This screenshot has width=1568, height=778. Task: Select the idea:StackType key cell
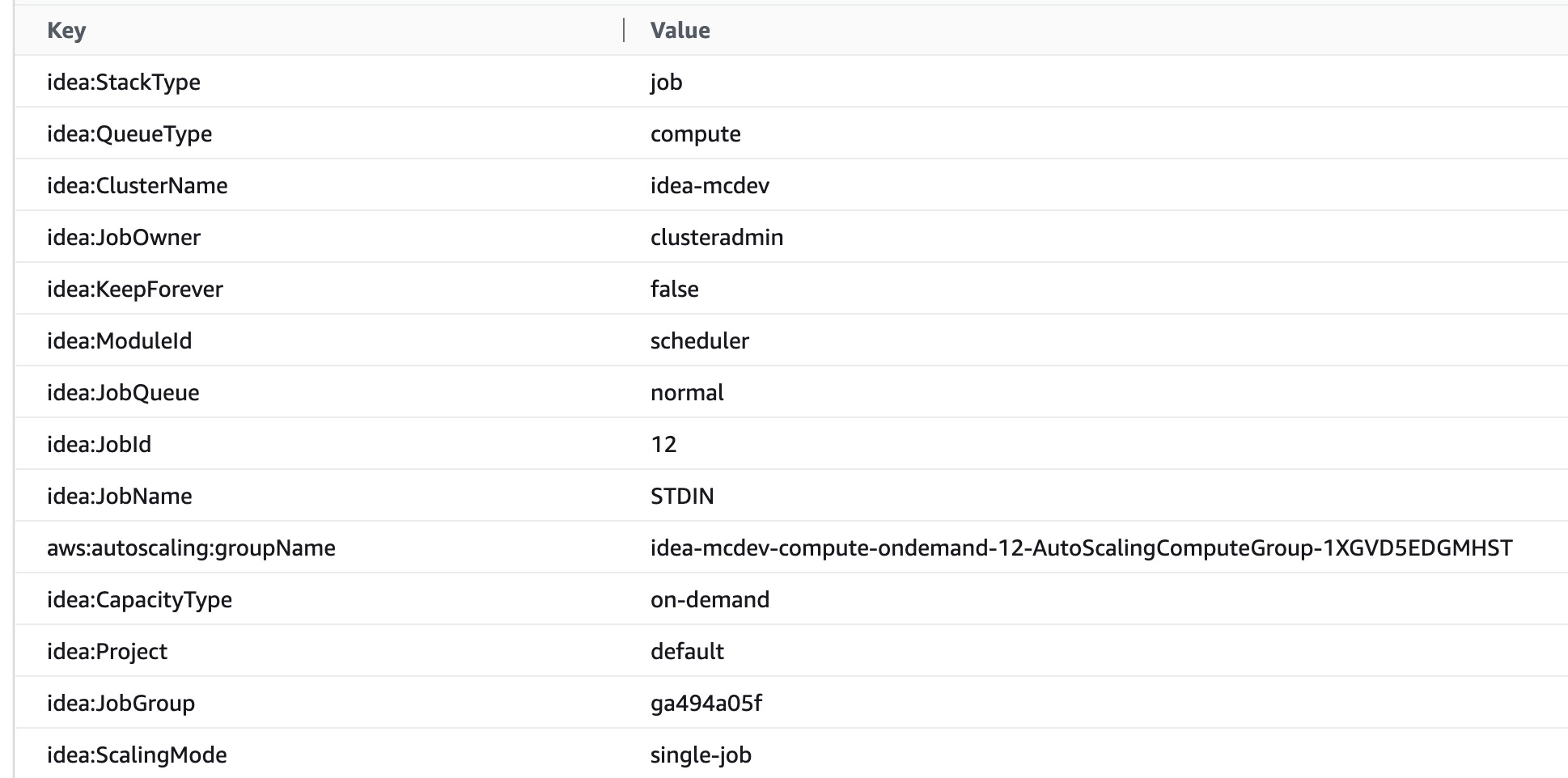pyautogui.click(x=123, y=82)
